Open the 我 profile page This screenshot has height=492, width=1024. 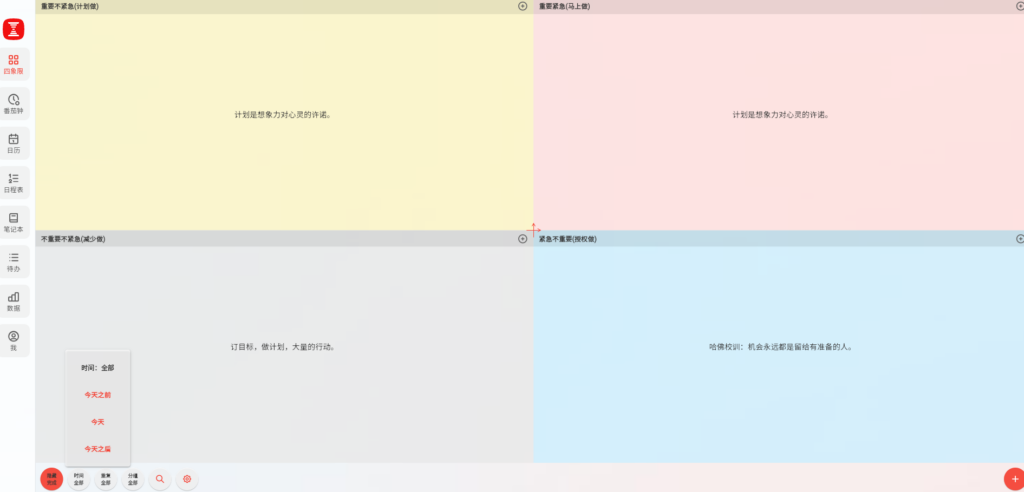14,341
